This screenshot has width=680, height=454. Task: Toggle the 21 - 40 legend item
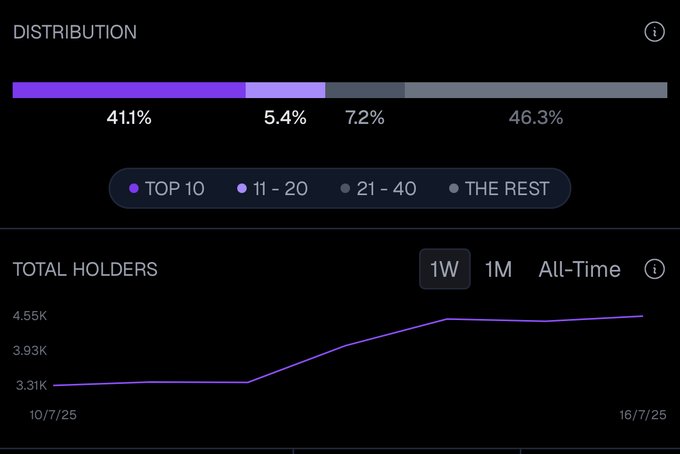tap(378, 188)
